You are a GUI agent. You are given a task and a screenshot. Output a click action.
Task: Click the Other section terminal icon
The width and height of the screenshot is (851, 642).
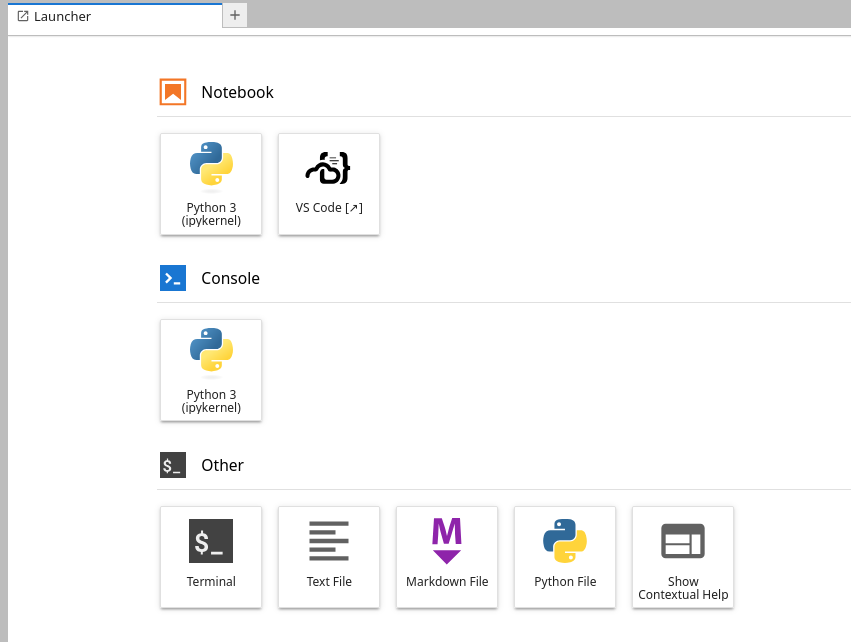click(173, 465)
